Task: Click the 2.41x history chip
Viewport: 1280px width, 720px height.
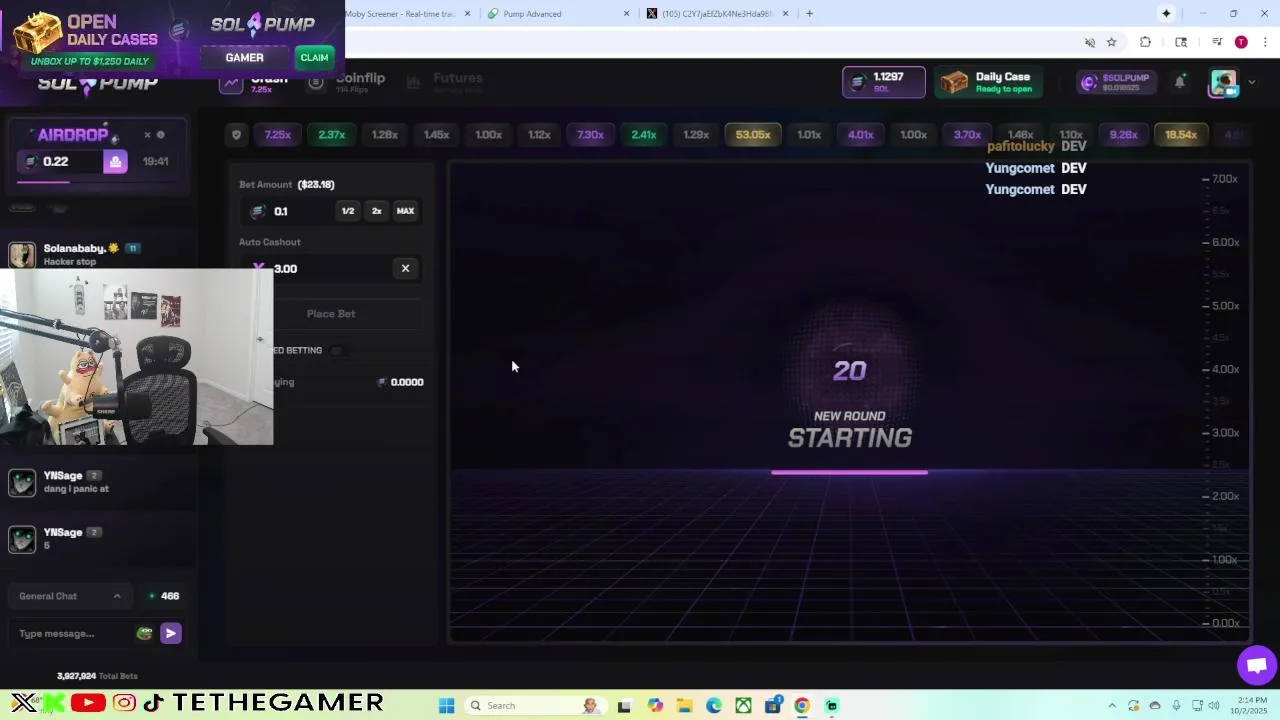Action: tap(644, 135)
